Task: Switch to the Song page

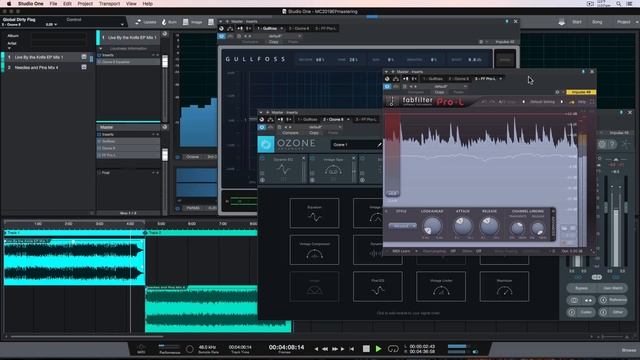Action: tap(597, 22)
